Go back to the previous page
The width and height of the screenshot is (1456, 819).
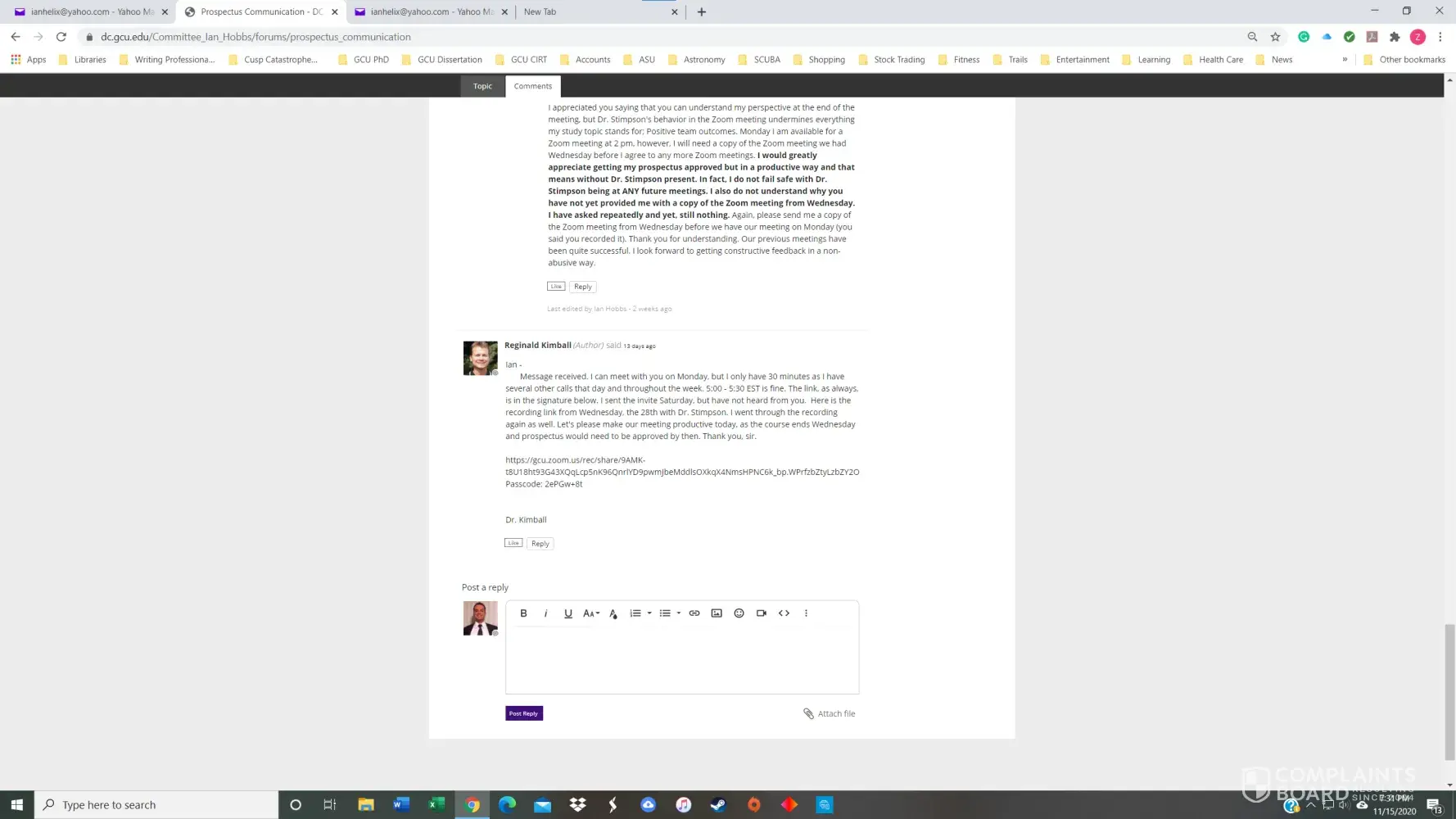tap(16, 37)
